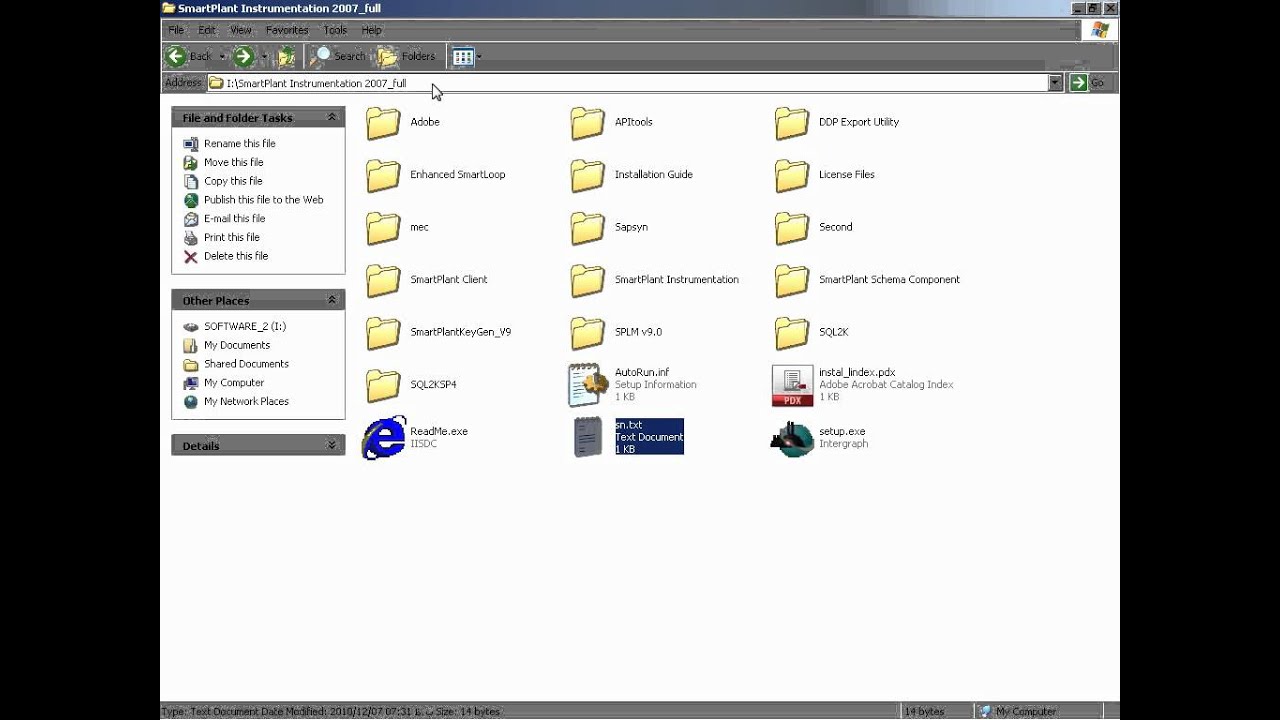This screenshot has width=1280, height=720.
Task: Open the Forward history dropdown arrow
Action: pos(264,57)
